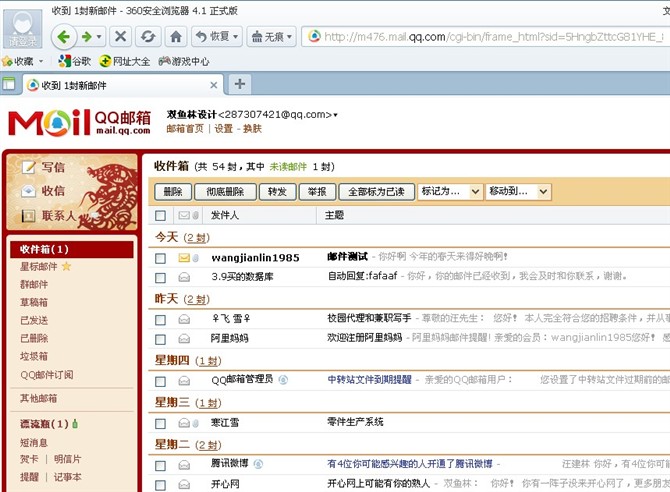The height and width of the screenshot is (492, 670).
Task: Click the 收信 receive mail icon
Action: coord(29,191)
